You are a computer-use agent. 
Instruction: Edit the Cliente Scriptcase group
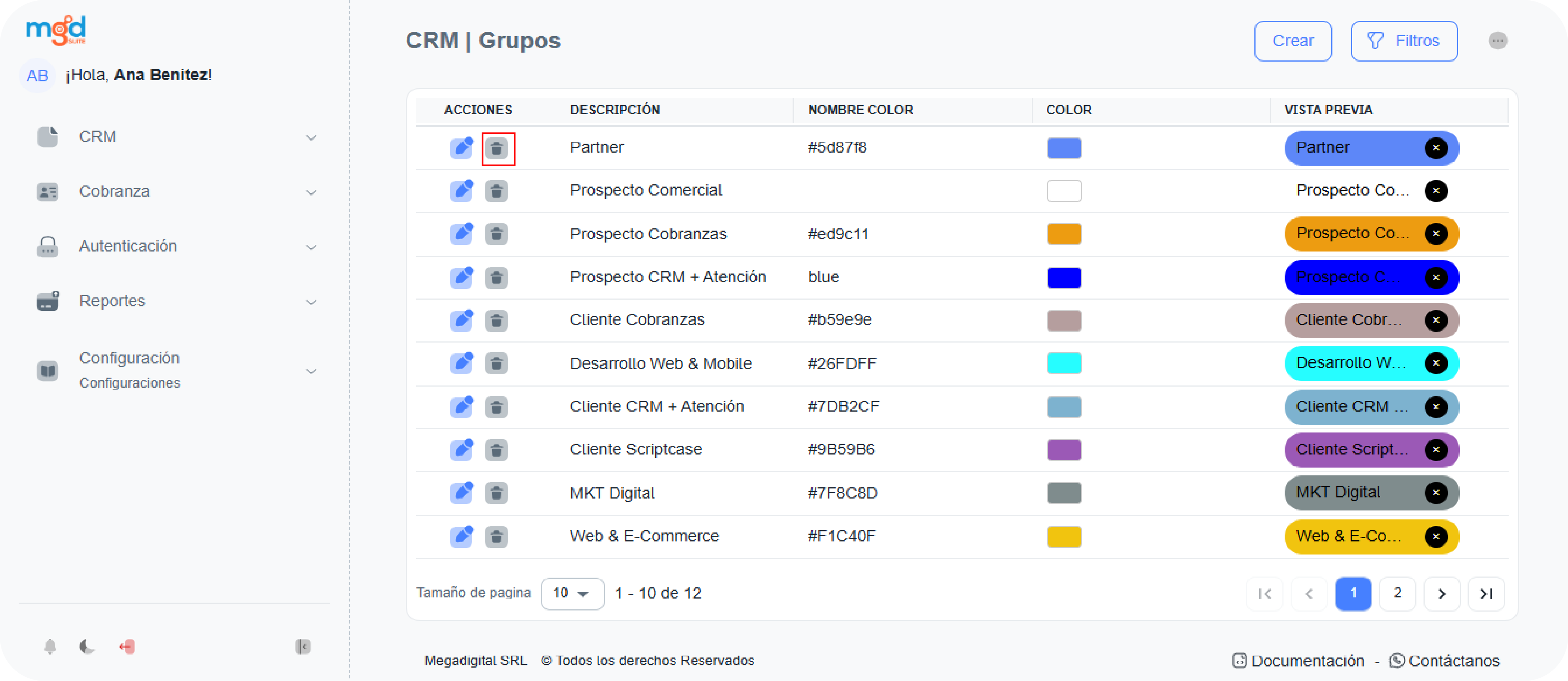[x=461, y=450]
